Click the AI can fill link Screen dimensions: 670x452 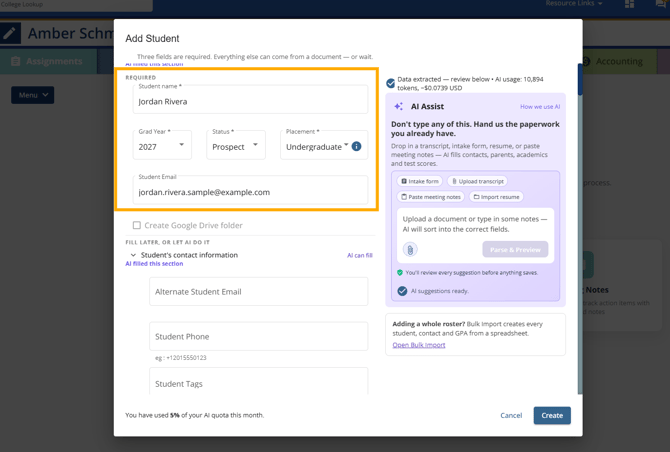tap(360, 255)
